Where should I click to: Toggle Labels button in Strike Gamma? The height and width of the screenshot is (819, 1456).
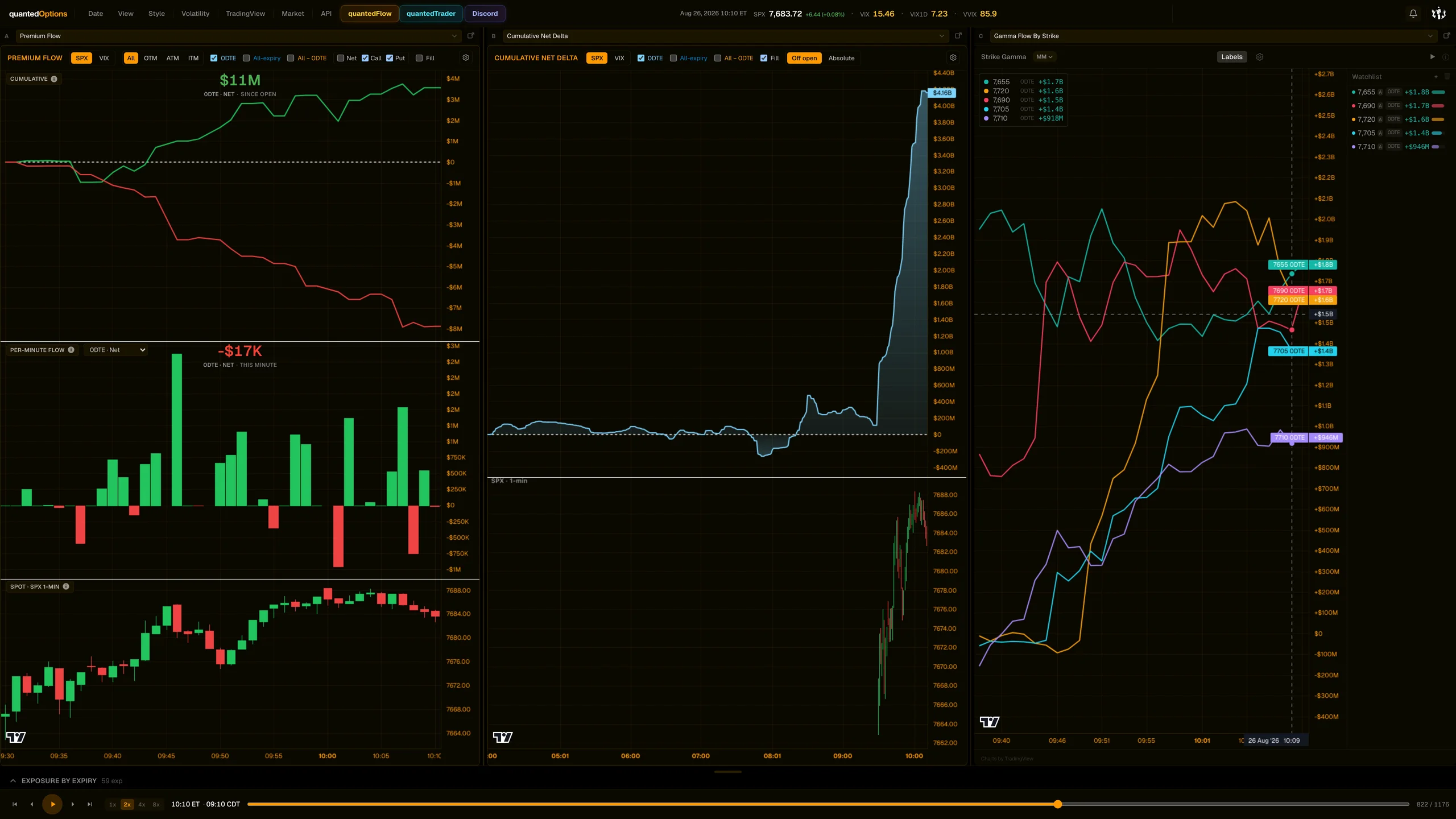1231,57
